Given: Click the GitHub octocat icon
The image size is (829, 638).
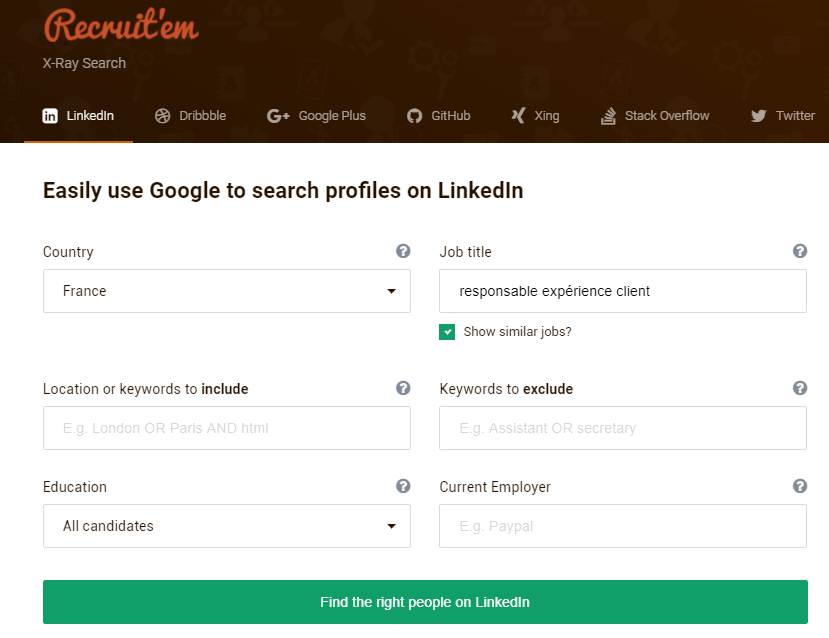Looking at the screenshot, I should click(x=414, y=116).
